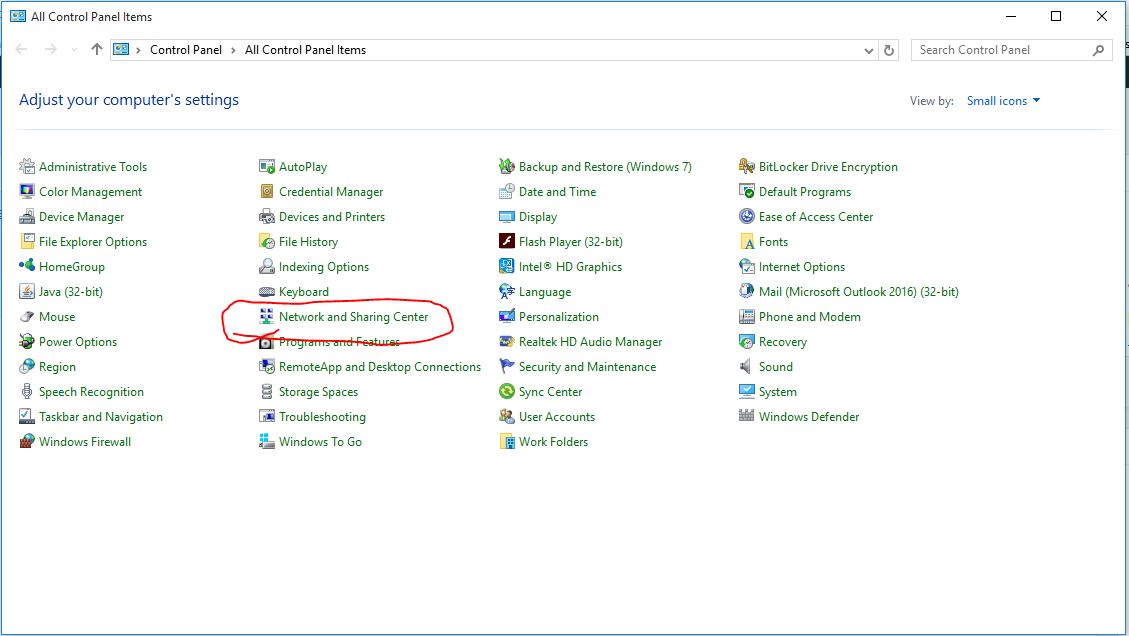Open the Language link

click(545, 292)
